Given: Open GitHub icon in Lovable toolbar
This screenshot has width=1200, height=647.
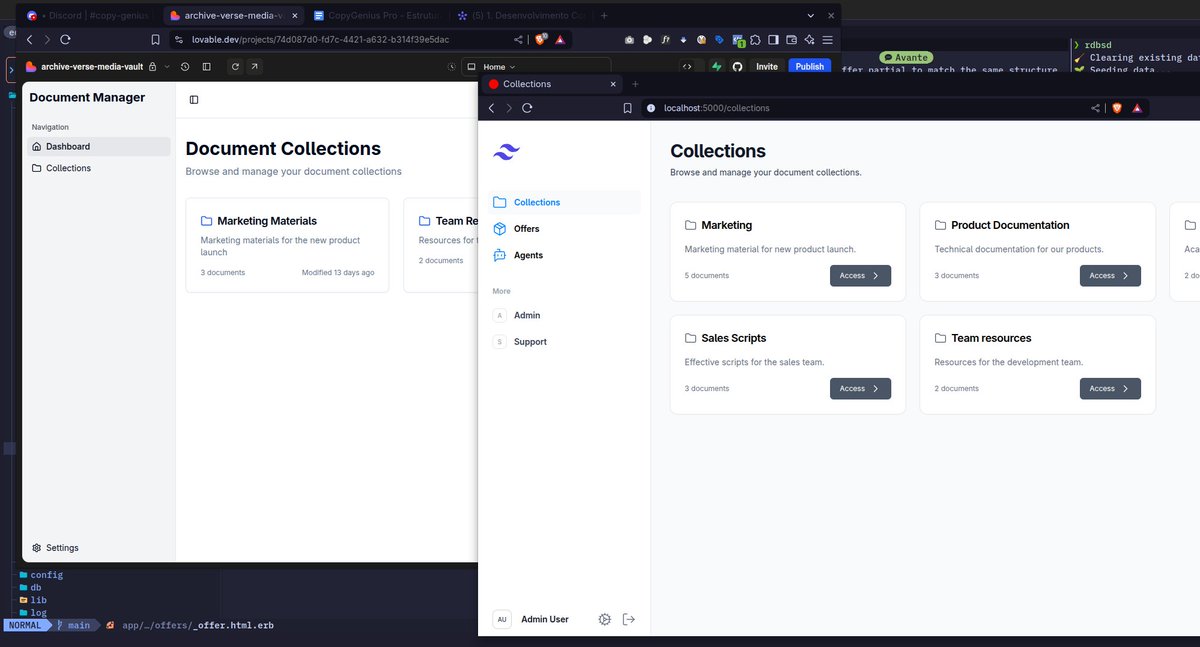Looking at the screenshot, I should (x=738, y=66).
